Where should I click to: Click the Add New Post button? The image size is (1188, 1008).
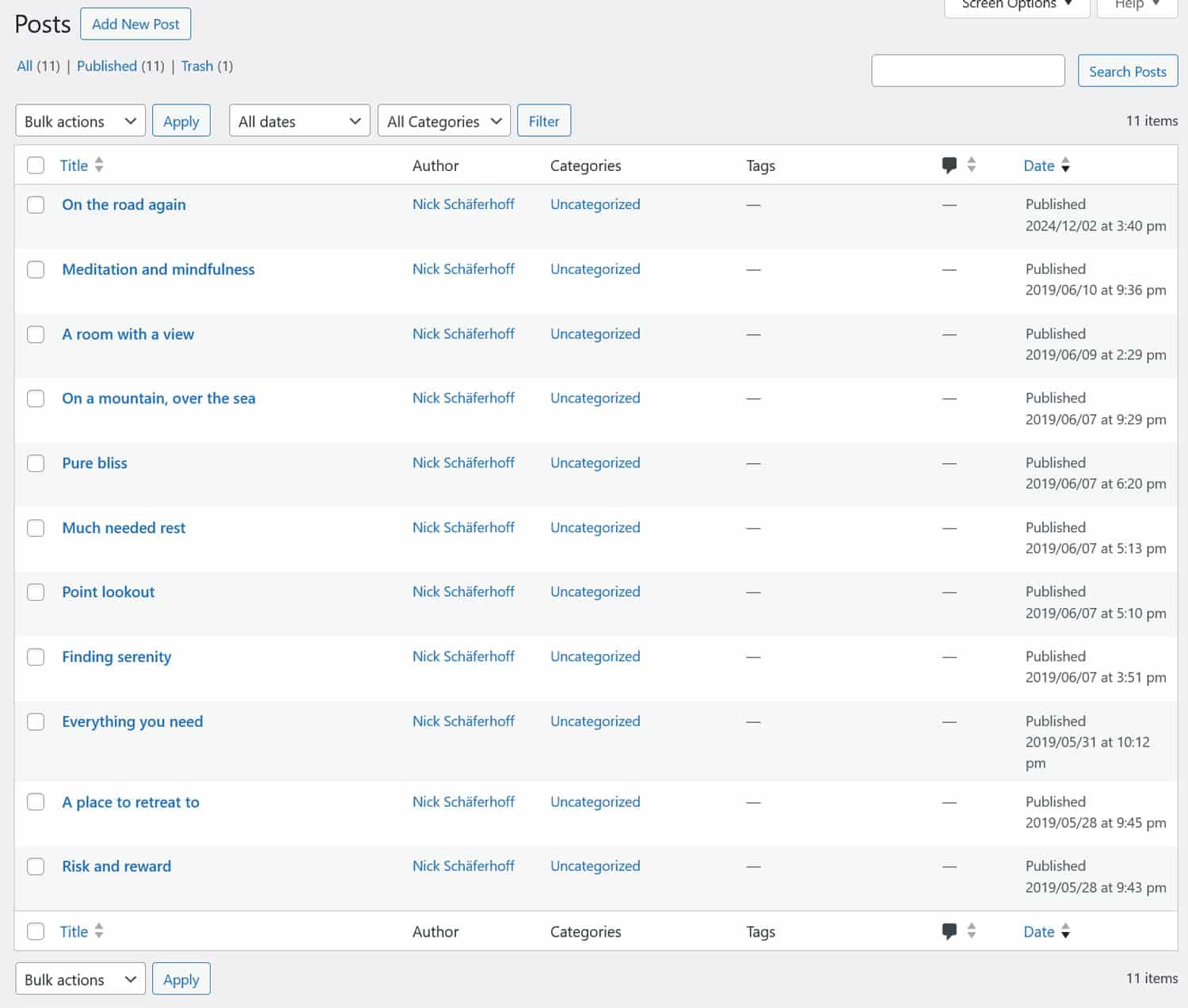pos(135,24)
